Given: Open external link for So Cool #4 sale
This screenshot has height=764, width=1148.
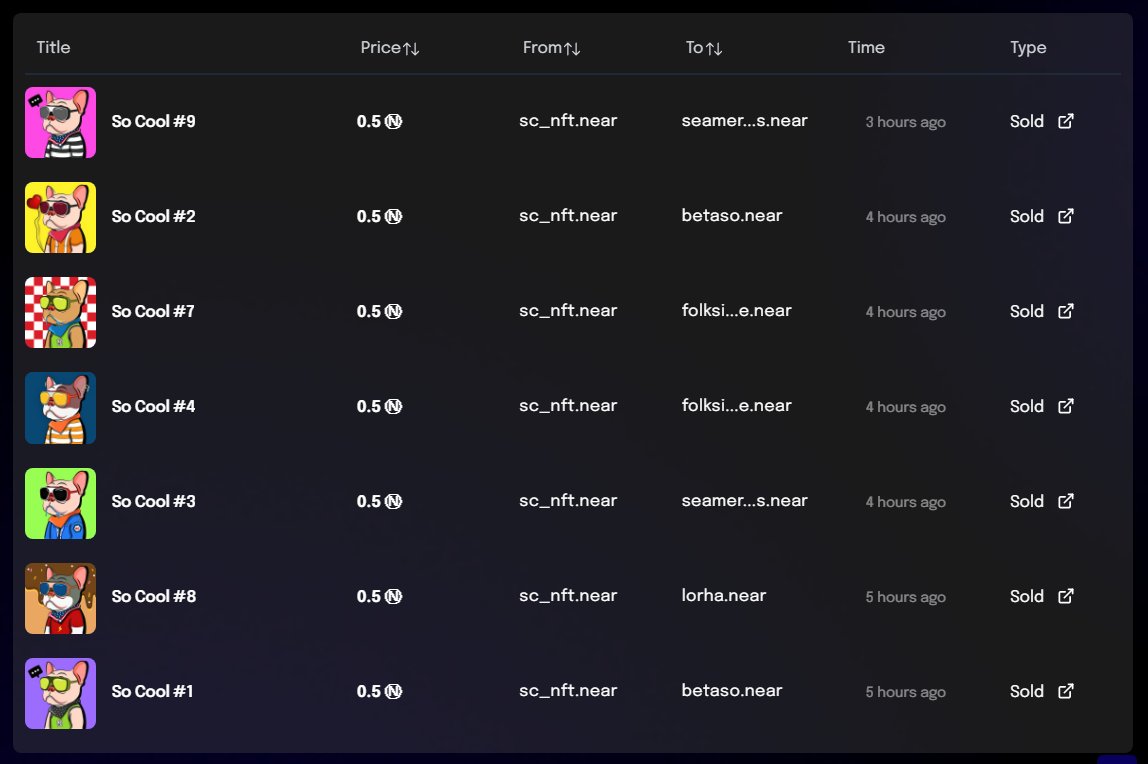Looking at the screenshot, I should pos(1065,406).
